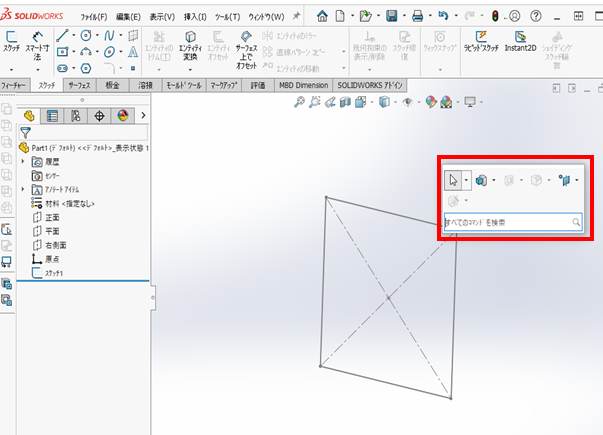Select the Circle sketch tool
The image size is (603, 435).
tap(86, 36)
